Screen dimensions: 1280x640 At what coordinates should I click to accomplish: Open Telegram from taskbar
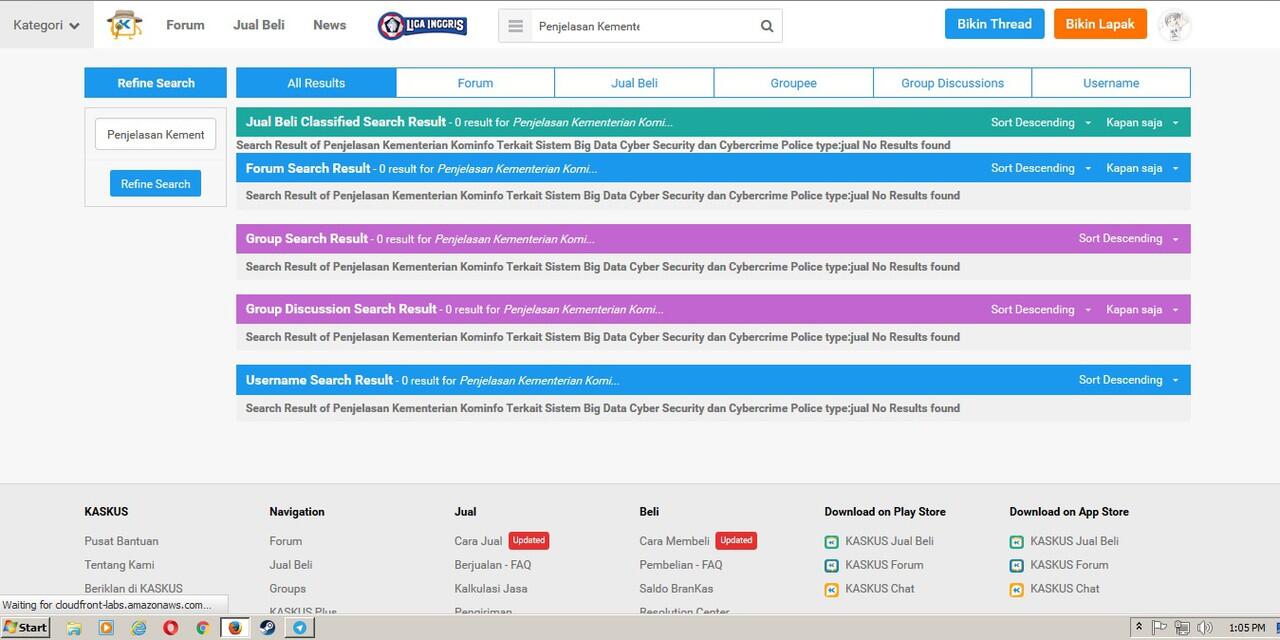coord(299,628)
